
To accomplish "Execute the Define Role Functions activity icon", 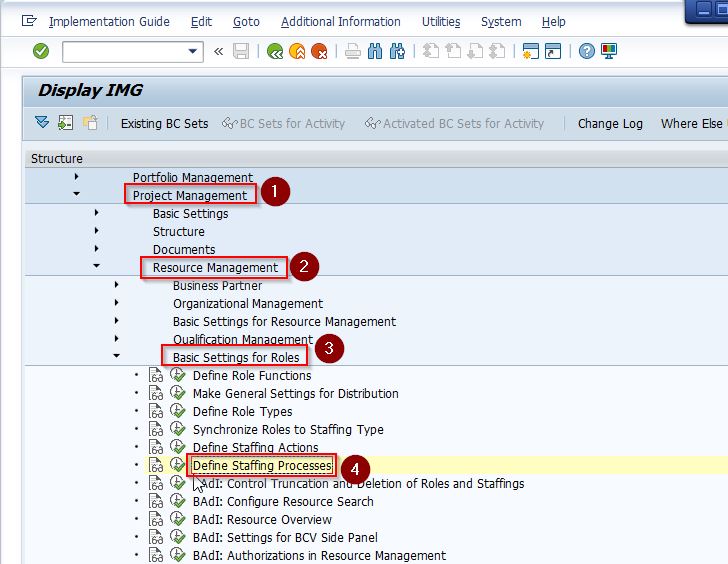I will [x=177, y=375].
